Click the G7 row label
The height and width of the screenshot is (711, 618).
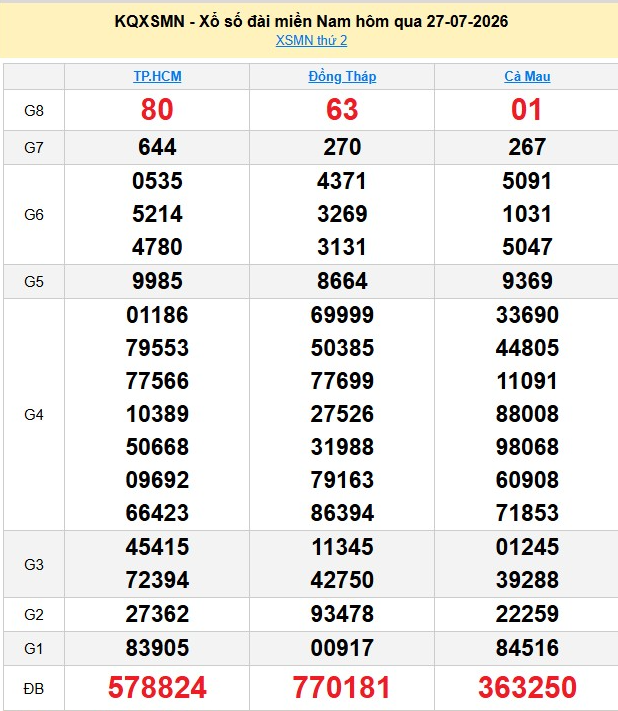pos(34,148)
